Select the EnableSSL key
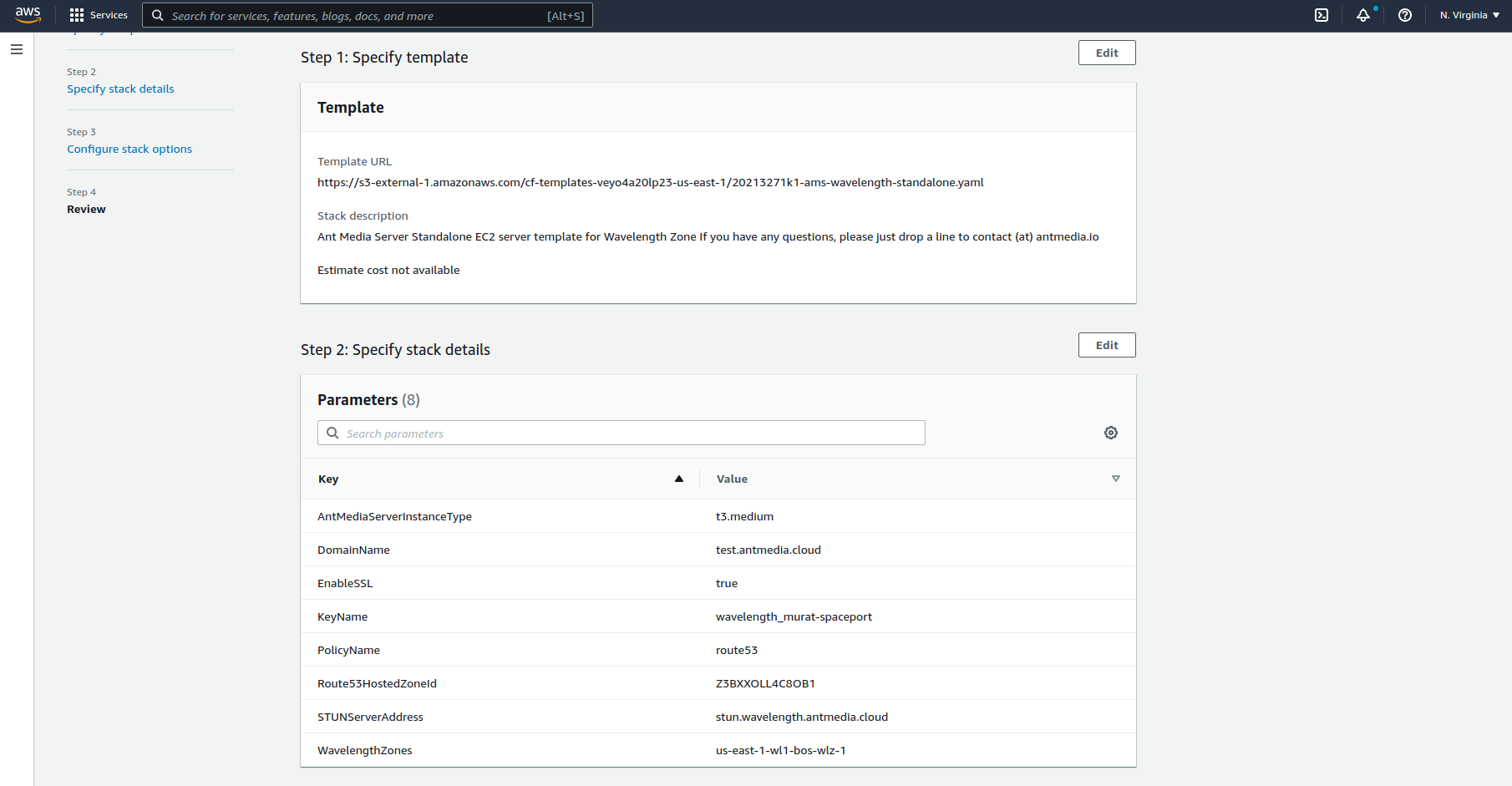The image size is (1512, 786). [345, 583]
